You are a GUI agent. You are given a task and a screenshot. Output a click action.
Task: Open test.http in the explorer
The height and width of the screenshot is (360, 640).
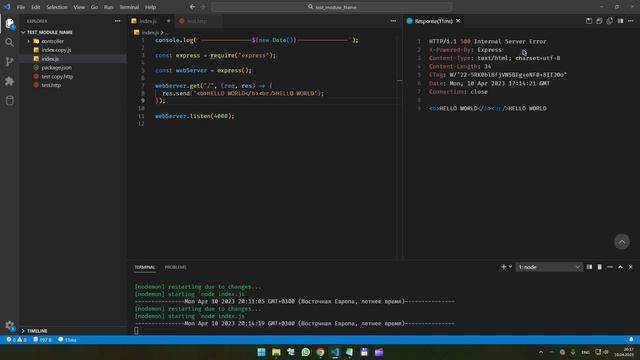coord(51,85)
